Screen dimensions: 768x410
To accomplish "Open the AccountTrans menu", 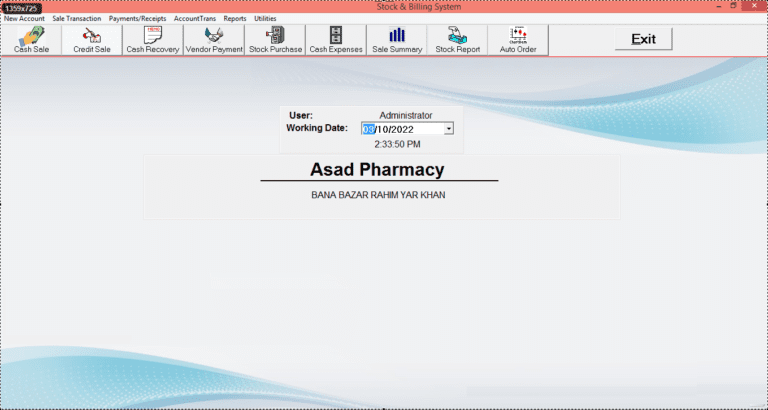I will [195, 19].
